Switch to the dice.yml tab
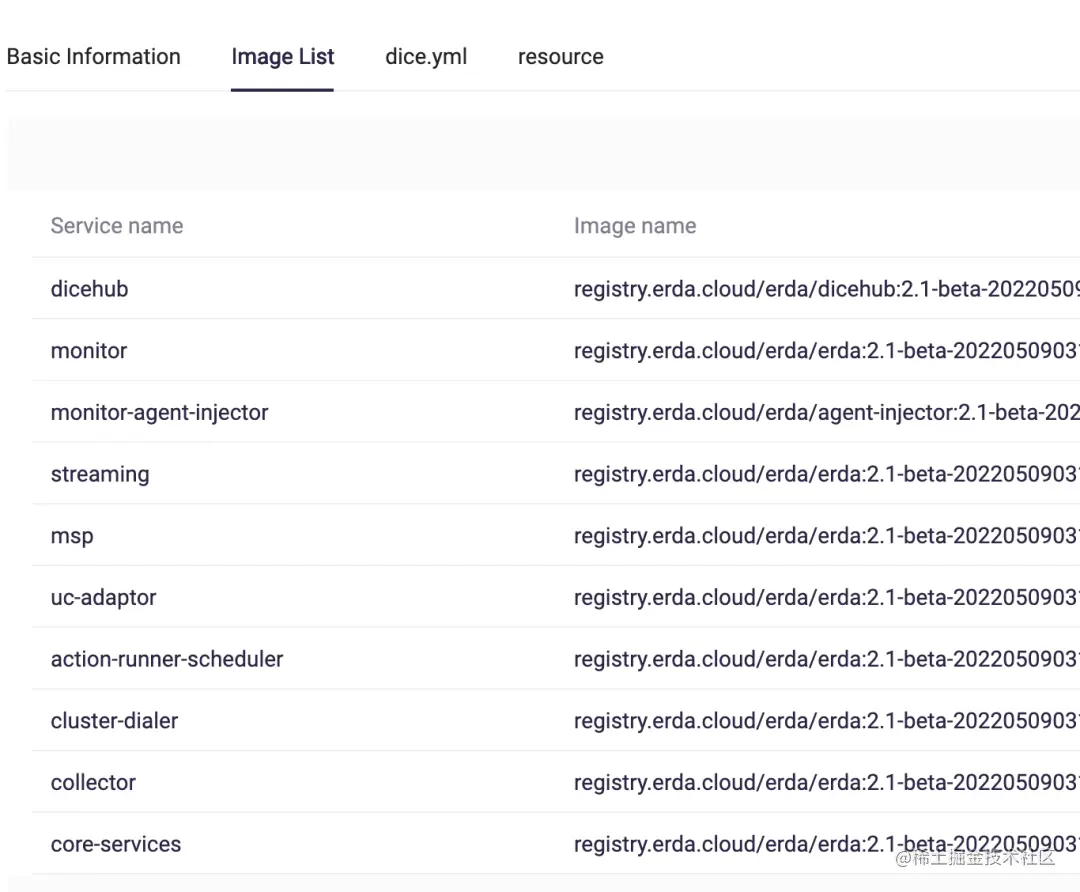The image size is (1080, 892). click(x=426, y=56)
